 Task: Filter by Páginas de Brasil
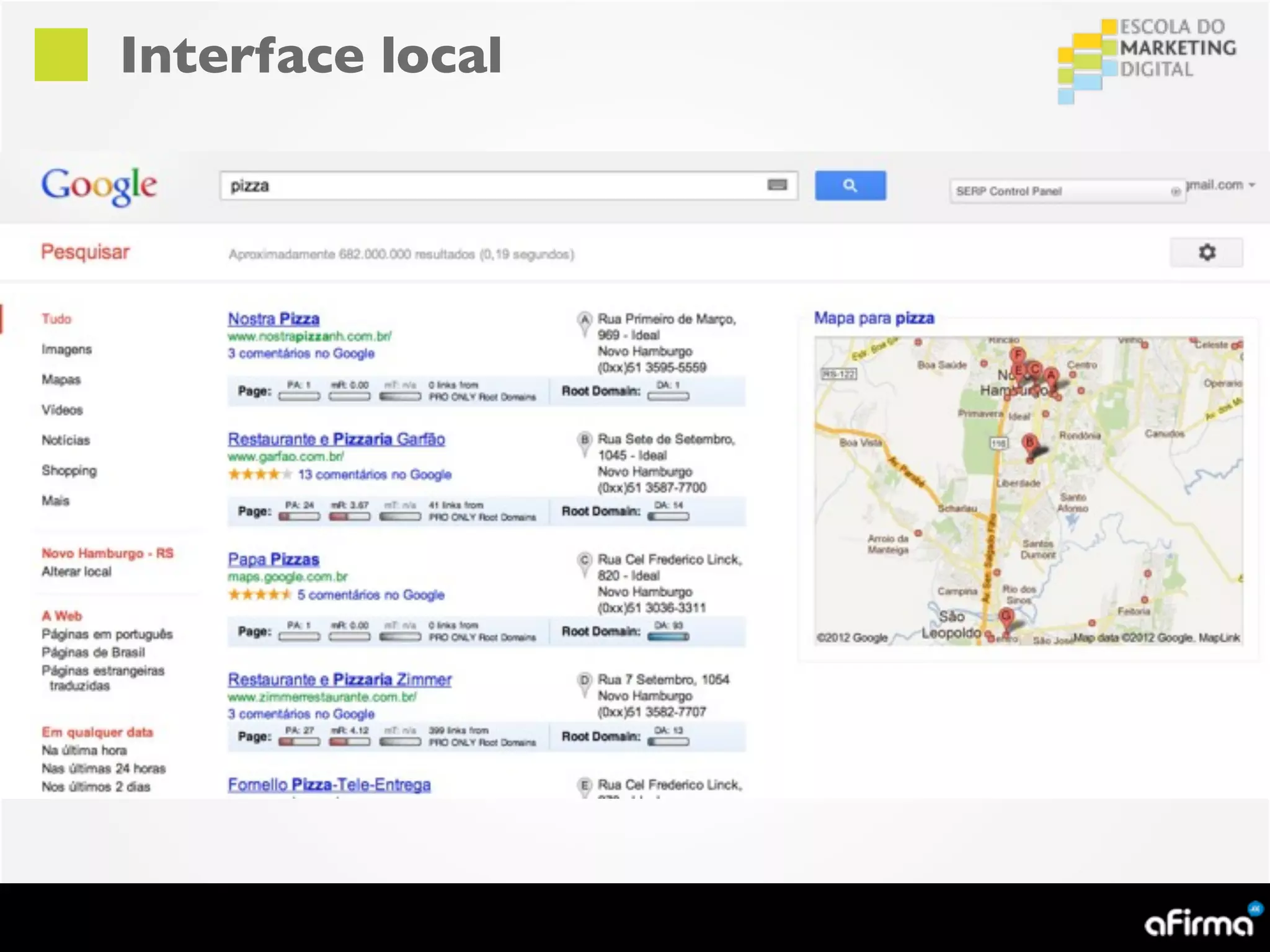(x=93, y=652)
